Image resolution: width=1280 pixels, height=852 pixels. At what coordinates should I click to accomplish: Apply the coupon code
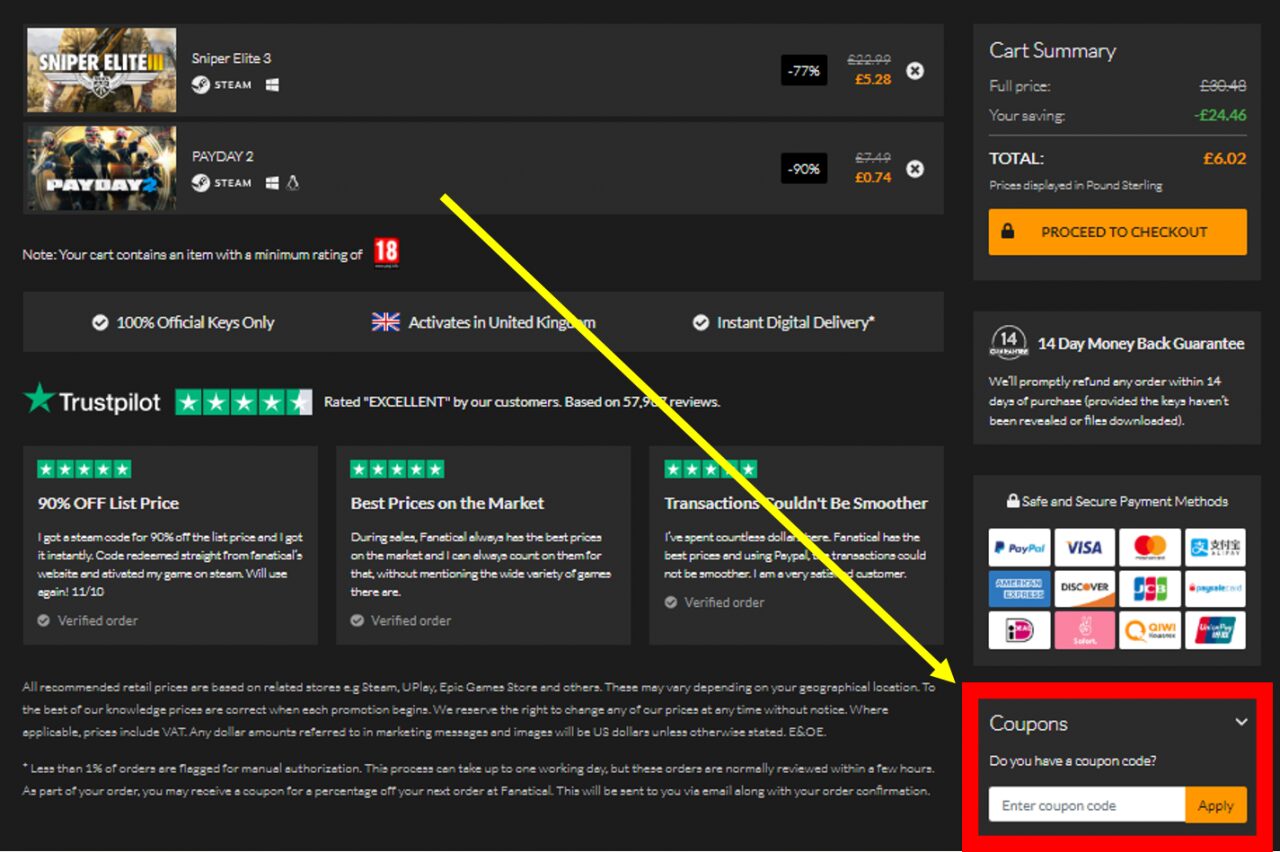point(1216,805)
